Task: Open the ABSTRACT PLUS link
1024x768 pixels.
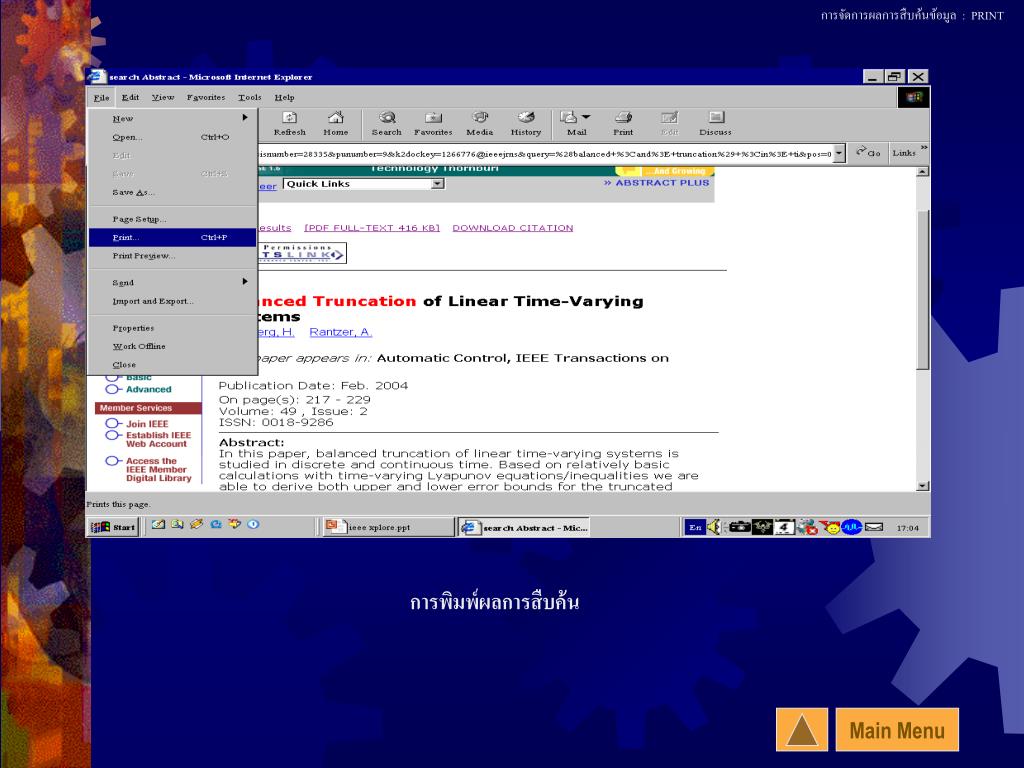Action: point(656,183)
